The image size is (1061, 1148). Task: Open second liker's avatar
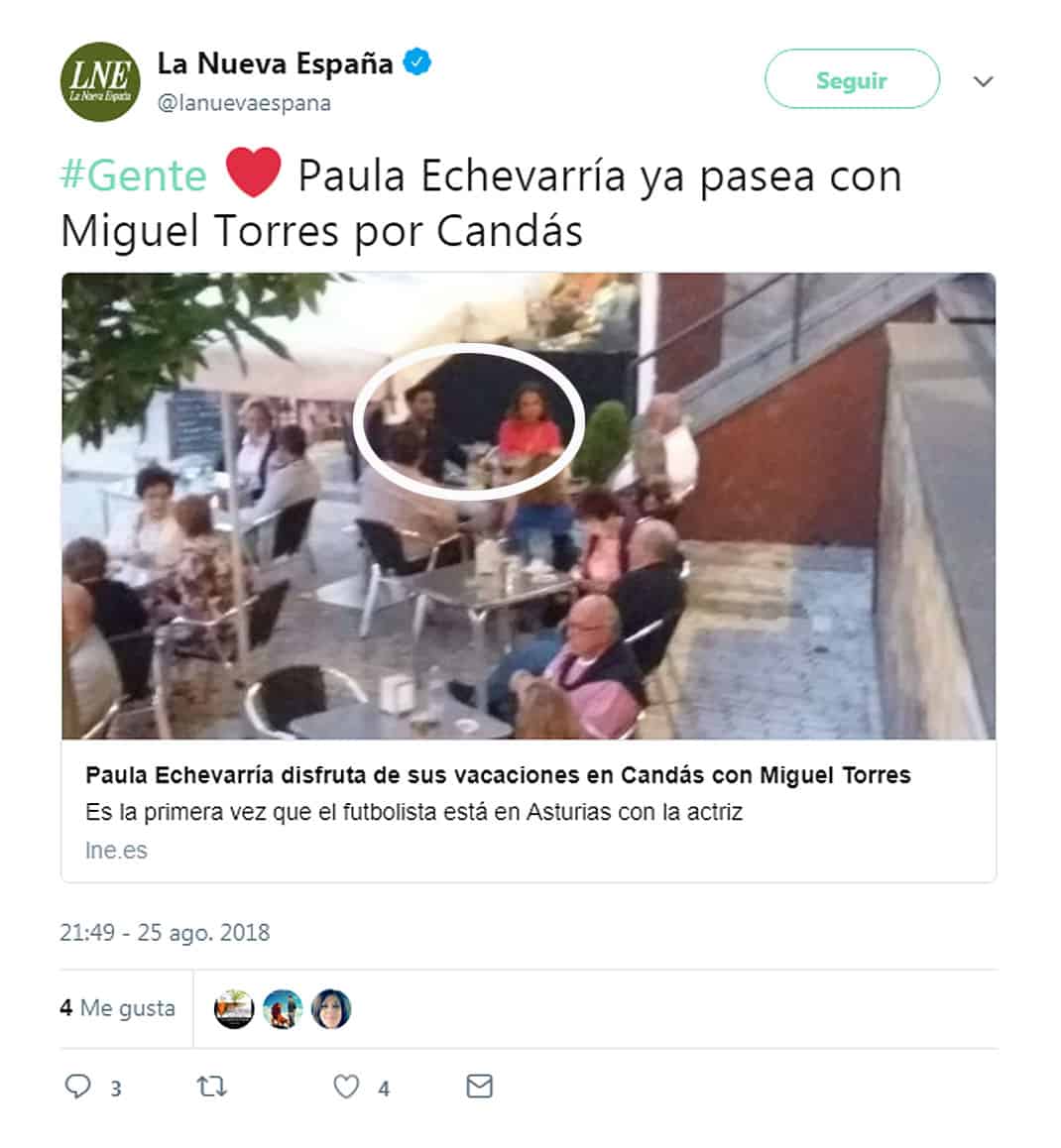(x=283, y=1009)
